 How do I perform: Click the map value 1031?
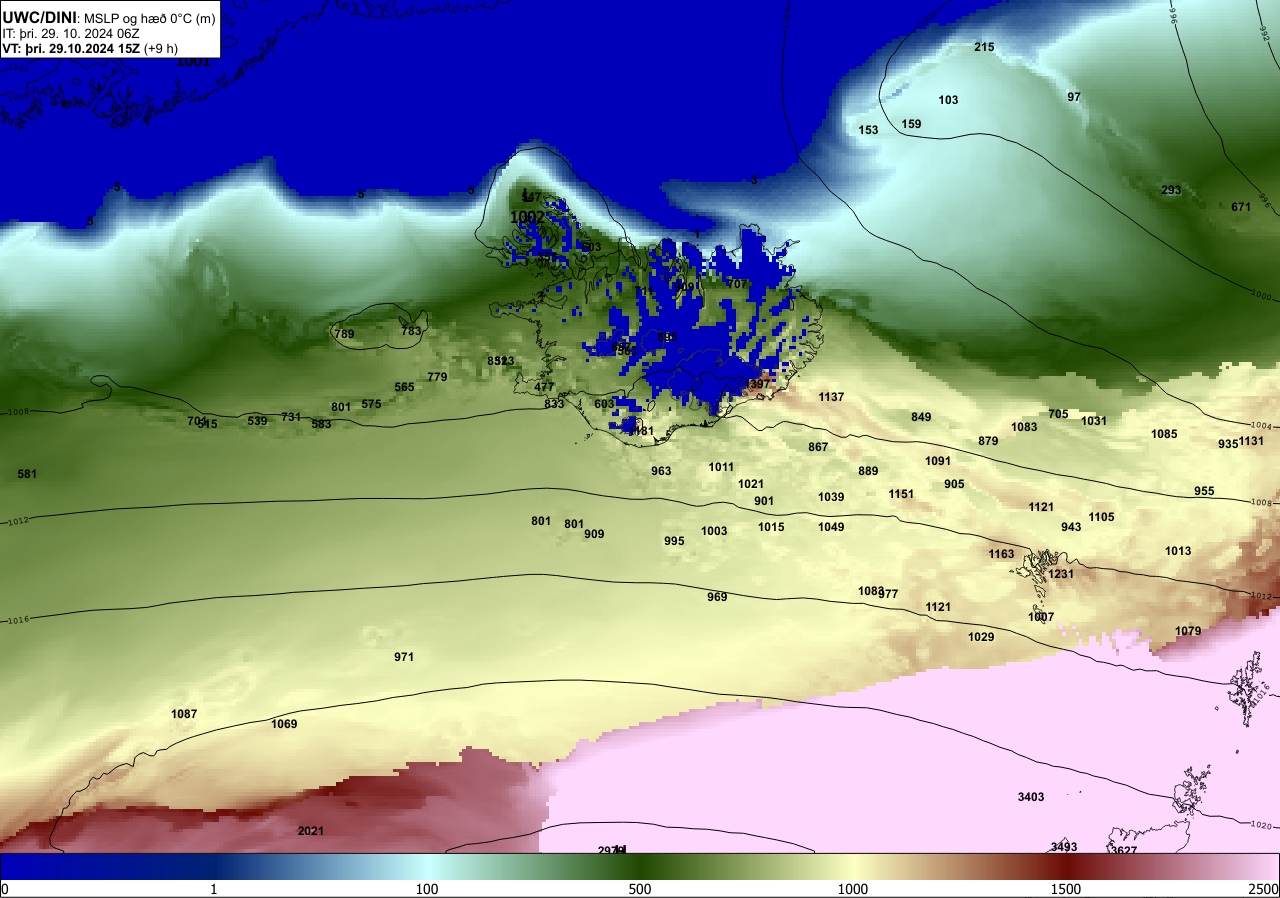tap(1094, 421)
